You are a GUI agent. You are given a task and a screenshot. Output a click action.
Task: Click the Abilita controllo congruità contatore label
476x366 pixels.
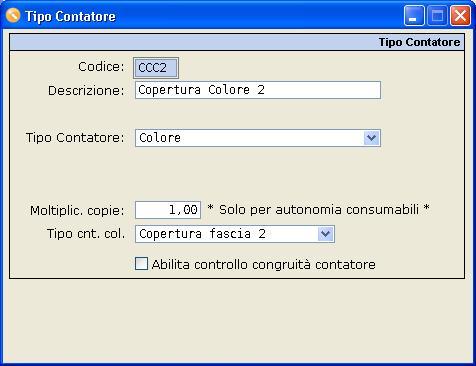pyautogui.click(x=263, y=264)
